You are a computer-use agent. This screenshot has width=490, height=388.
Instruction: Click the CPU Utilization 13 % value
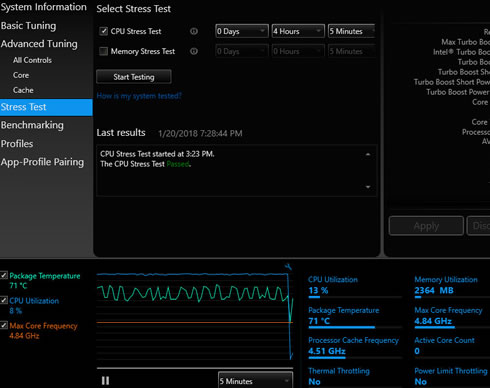point(318,291)
